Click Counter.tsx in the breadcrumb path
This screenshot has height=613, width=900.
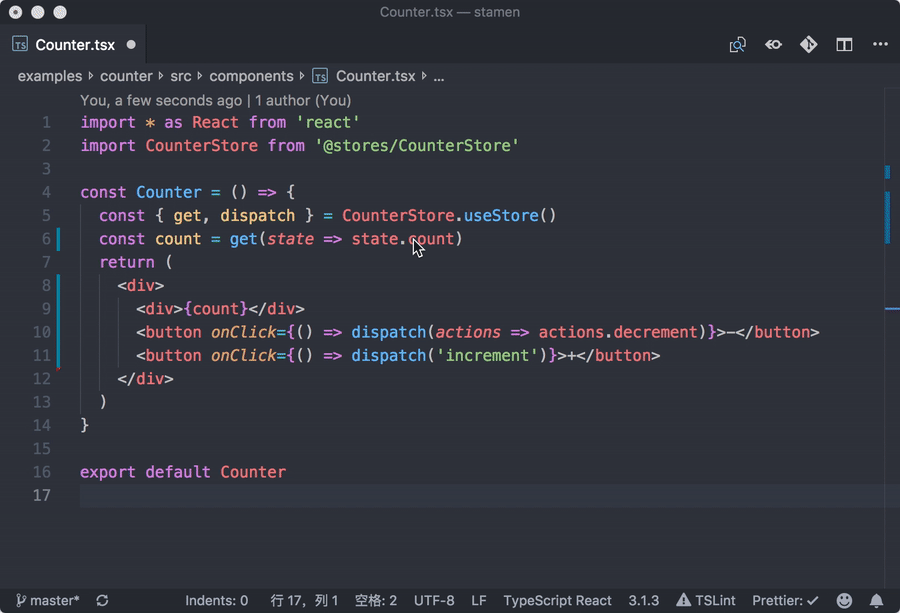pyautogui.click(x=375, y=76)
